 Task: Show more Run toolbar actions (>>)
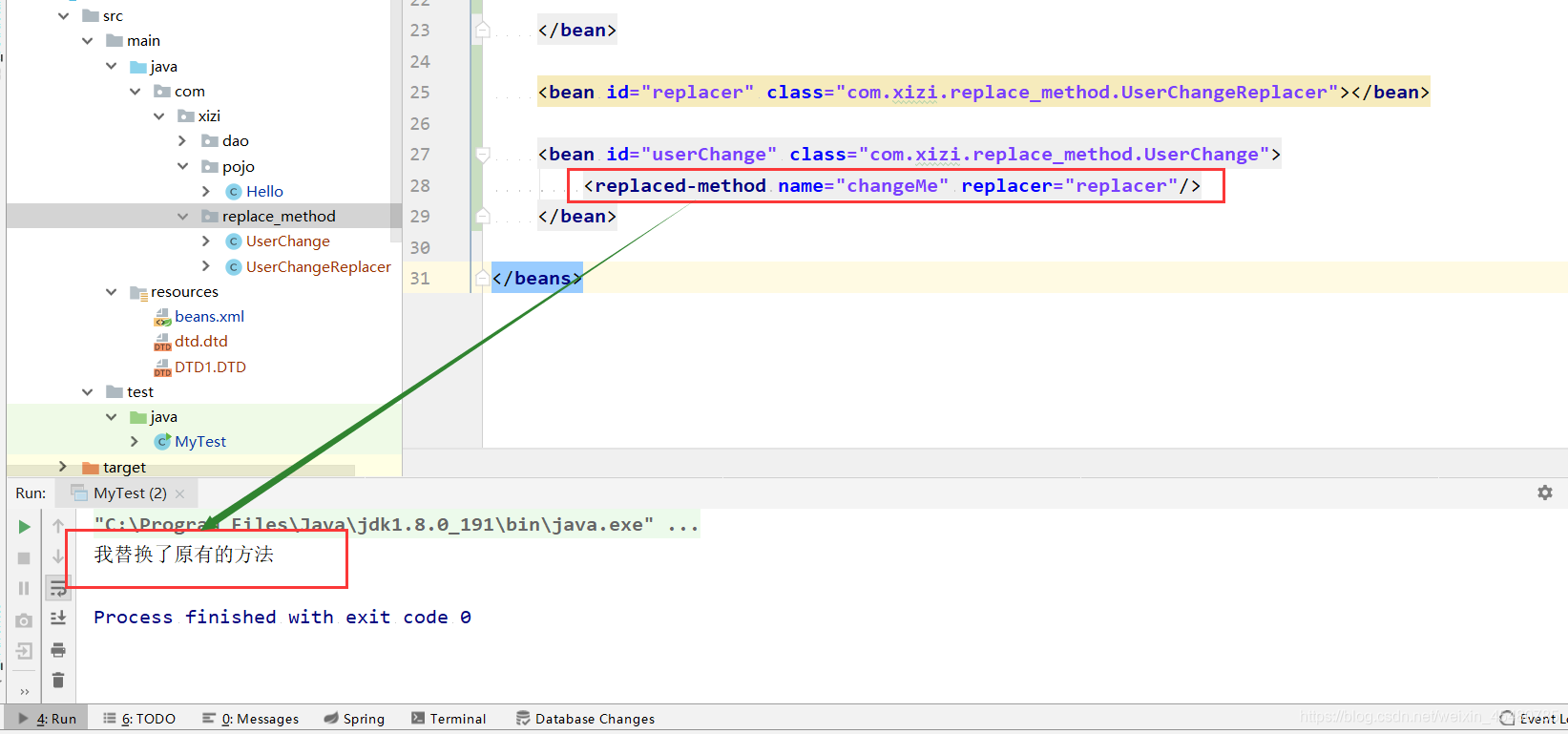click(x=24, y=691)
